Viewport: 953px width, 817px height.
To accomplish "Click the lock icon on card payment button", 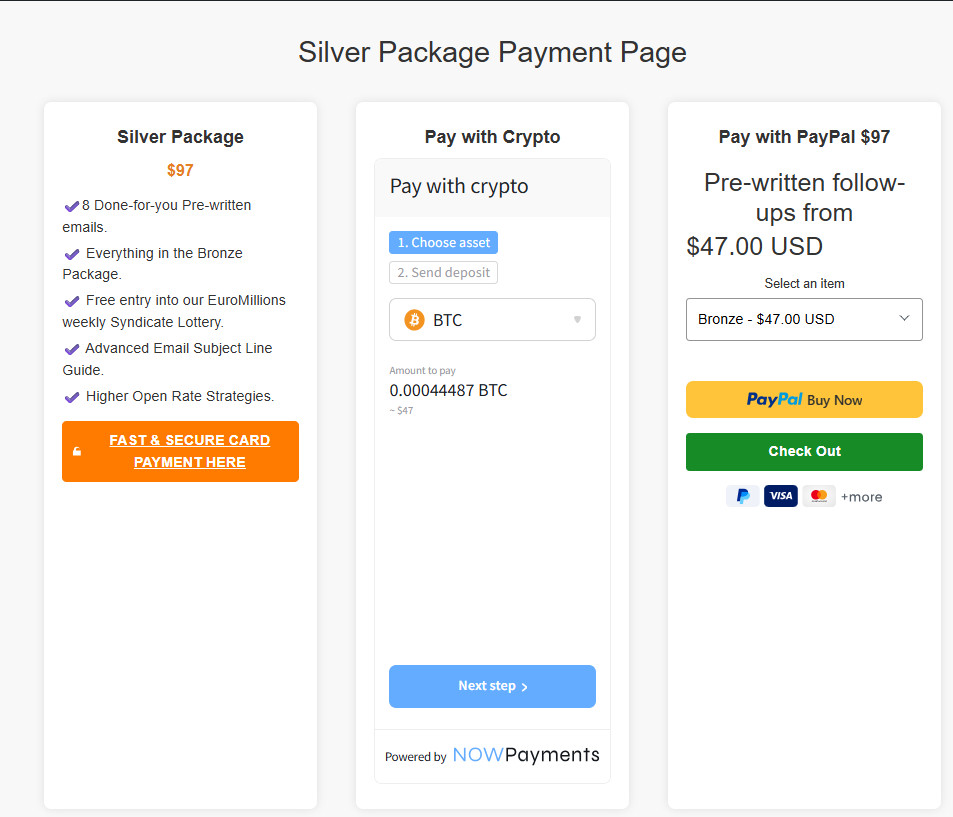I will click(x=77, y=451).
